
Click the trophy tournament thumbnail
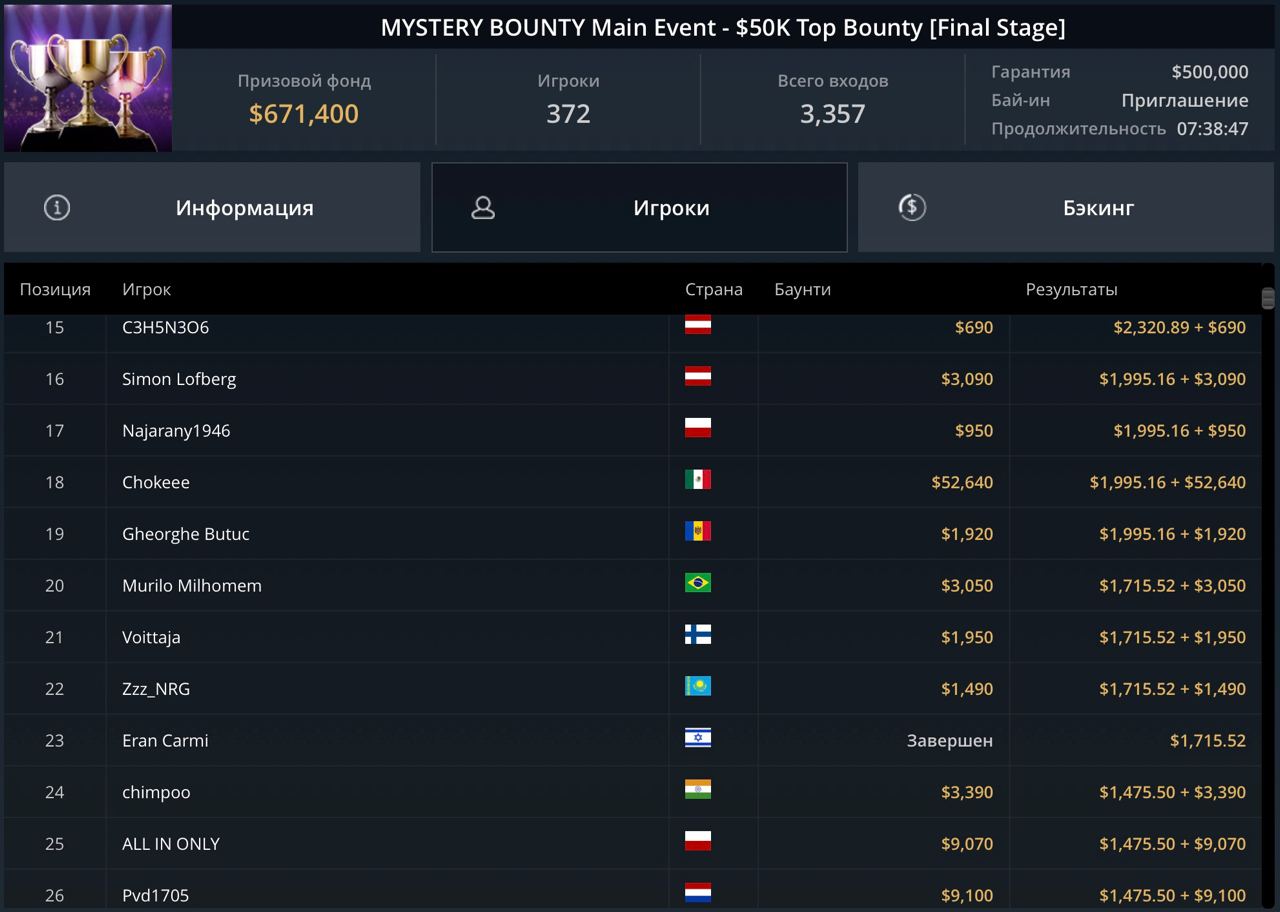pos(88,78)
